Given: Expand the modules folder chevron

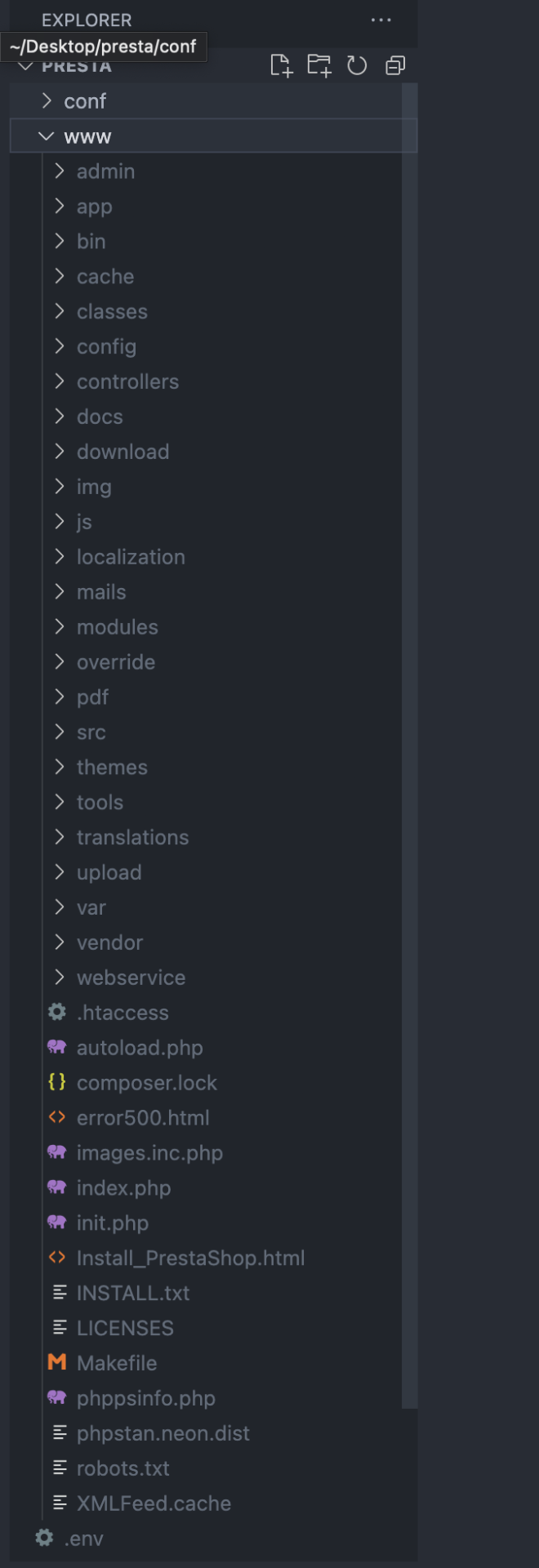Looking at the screenshot, I should pyautogui.click(x=60, y=626).
